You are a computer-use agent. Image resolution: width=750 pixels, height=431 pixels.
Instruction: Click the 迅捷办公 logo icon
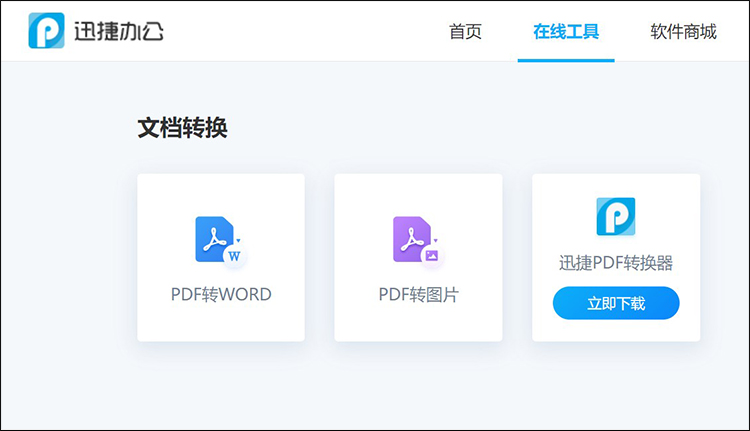coord(46,31)
